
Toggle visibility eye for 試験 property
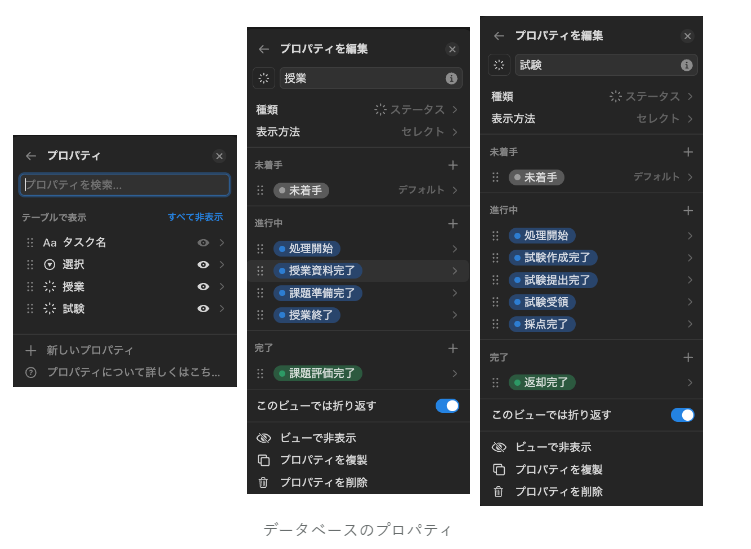click(x=203, y=309)
